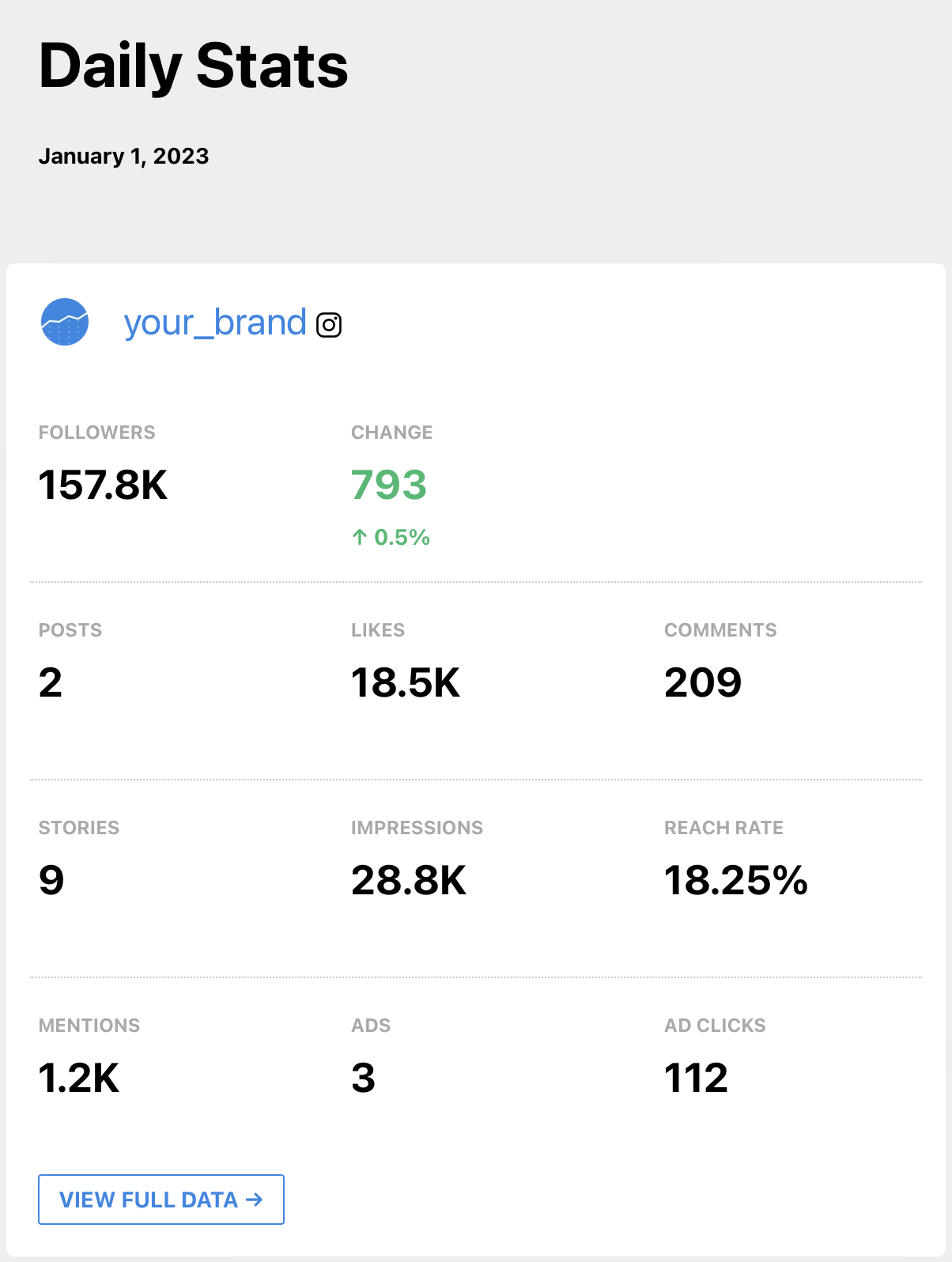Open the your_brand account link
Image resolution: width=952 pixels, height=1262 pixels.
tap(214, 323)
